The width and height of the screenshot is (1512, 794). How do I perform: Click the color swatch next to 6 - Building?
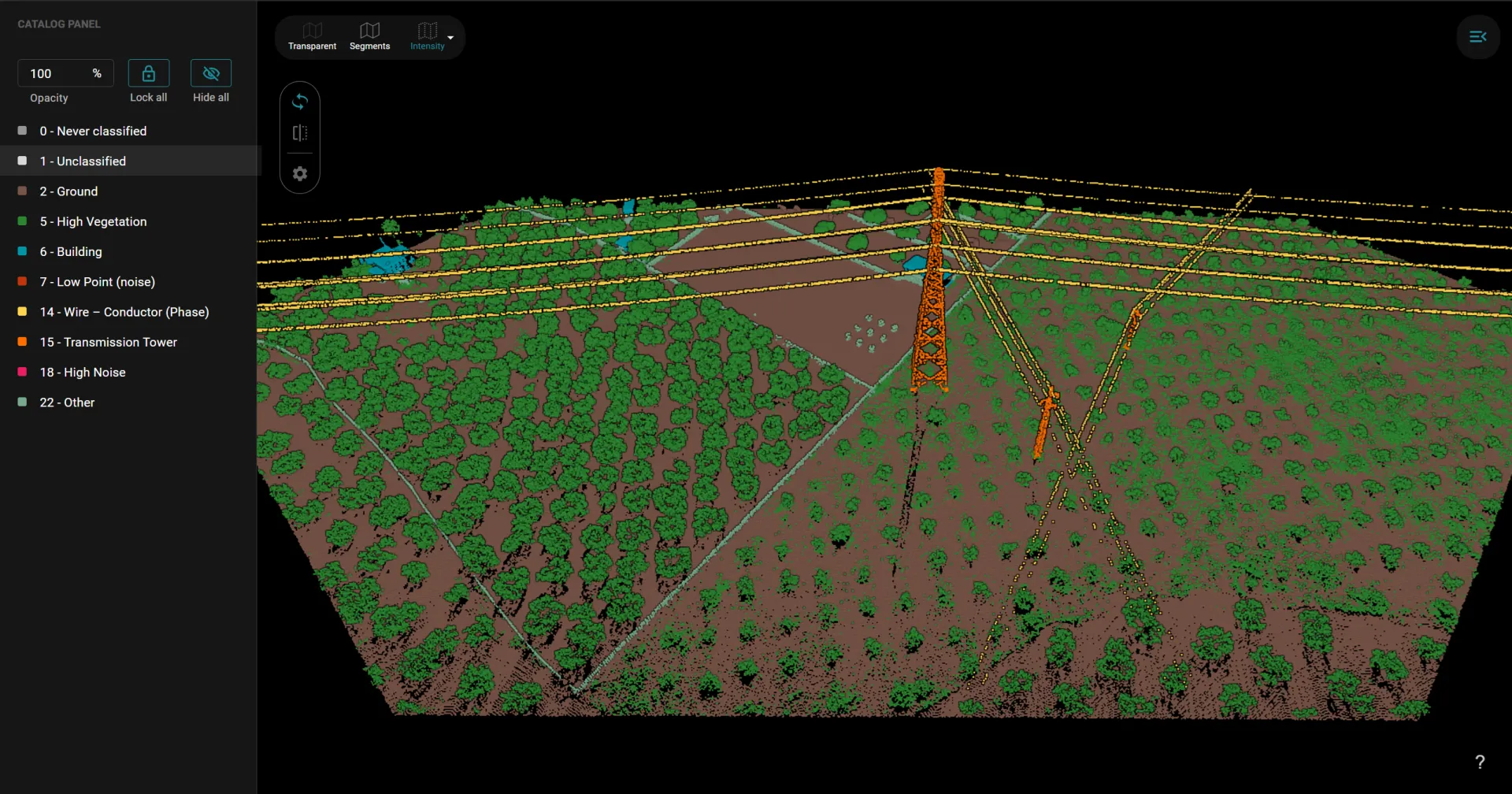[x=21, y=250]
